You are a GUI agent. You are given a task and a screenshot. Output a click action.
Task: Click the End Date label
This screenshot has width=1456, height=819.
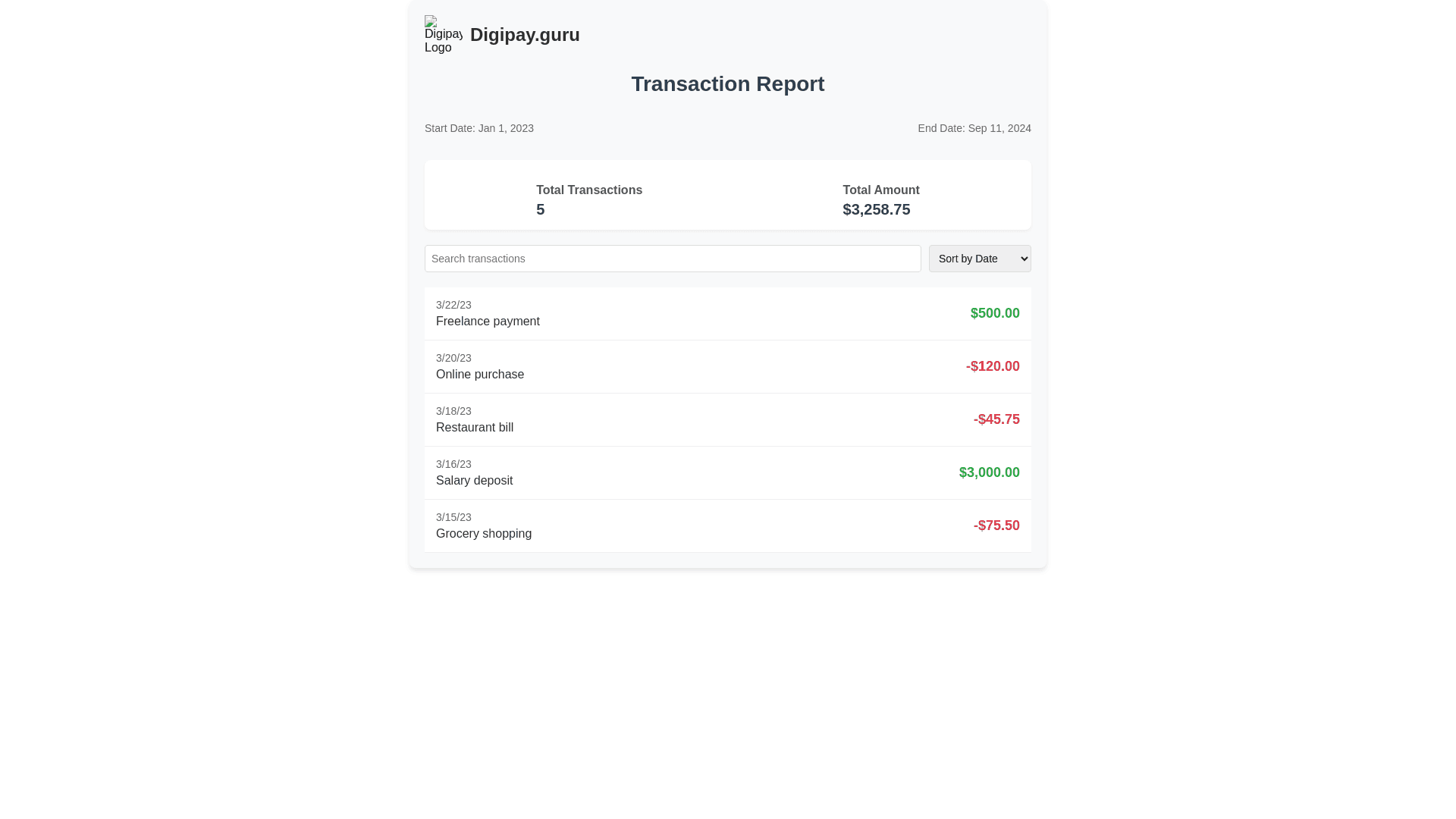[974, 128]
